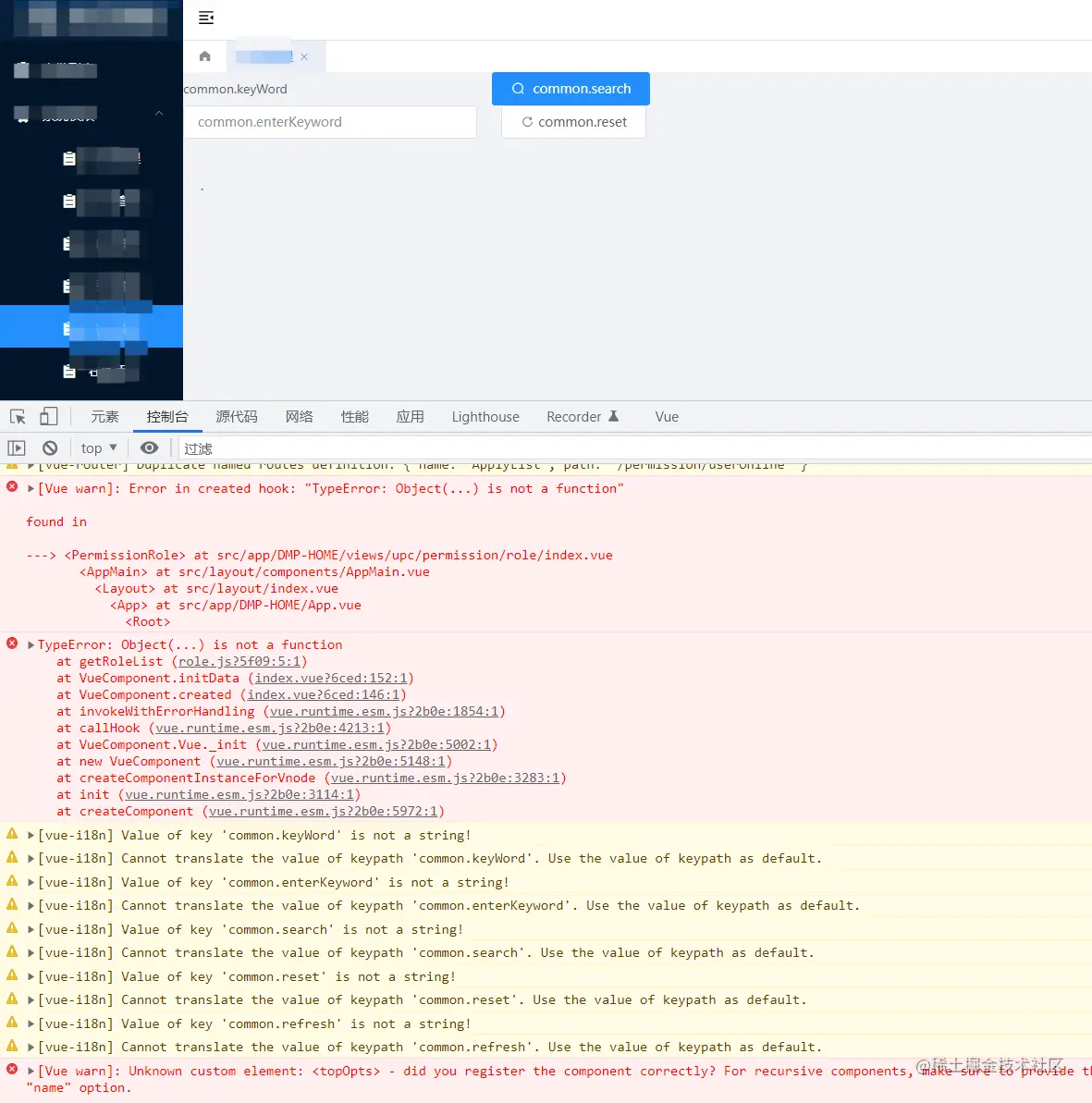
Task: Expand the Error in created hook message
Action: [x=31, y=488]
